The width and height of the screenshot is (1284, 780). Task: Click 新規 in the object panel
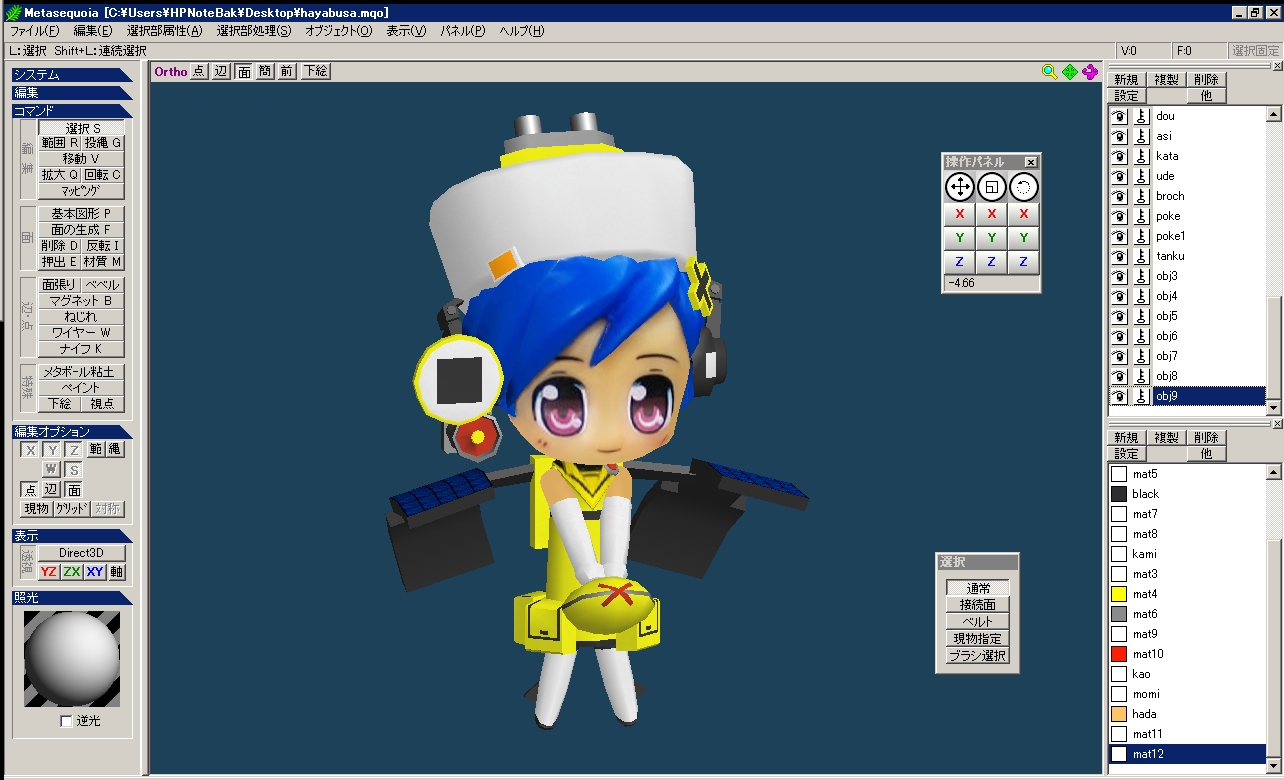[1126, 80]
